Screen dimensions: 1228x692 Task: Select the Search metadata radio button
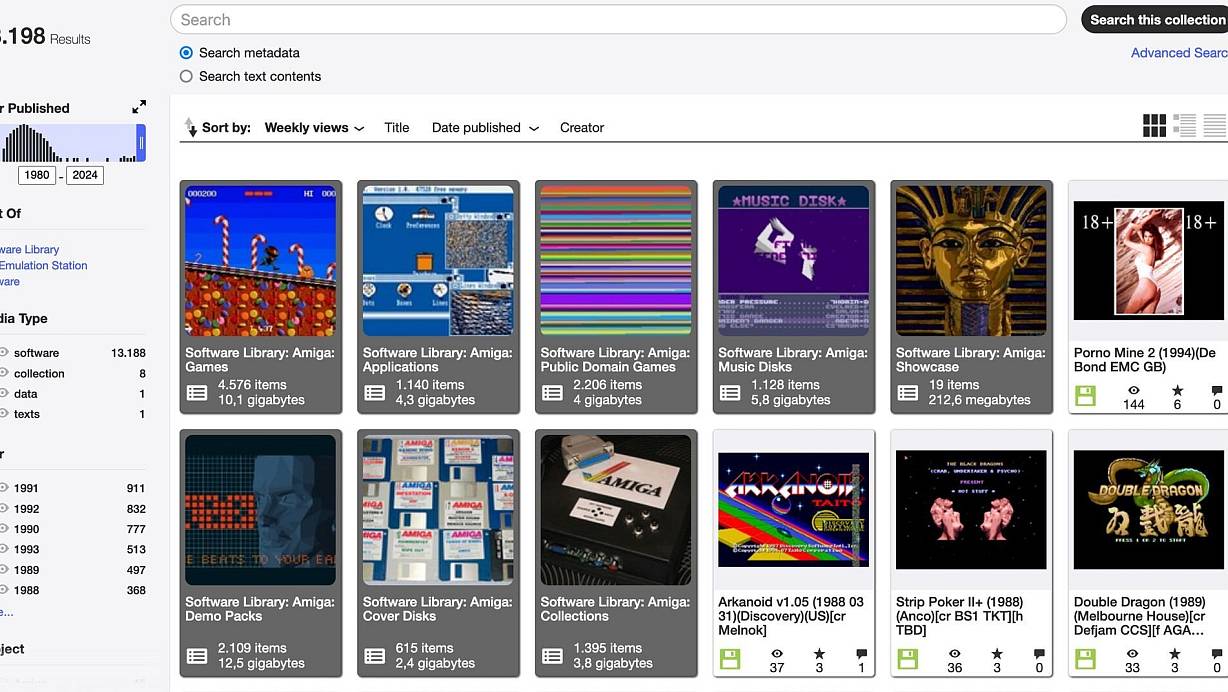pyautogui.click(x=186, y=53)
